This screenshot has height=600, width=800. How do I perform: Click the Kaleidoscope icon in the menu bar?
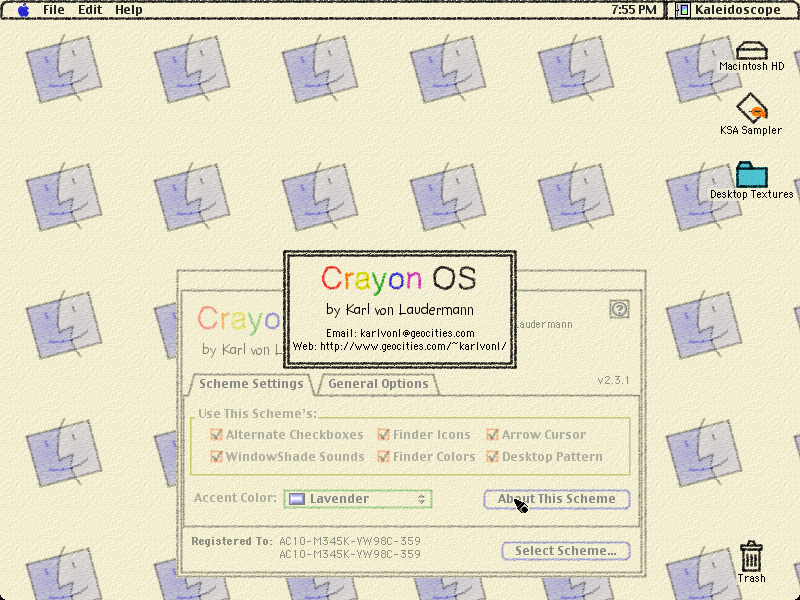pyautogui.click(x=683, y=10)
